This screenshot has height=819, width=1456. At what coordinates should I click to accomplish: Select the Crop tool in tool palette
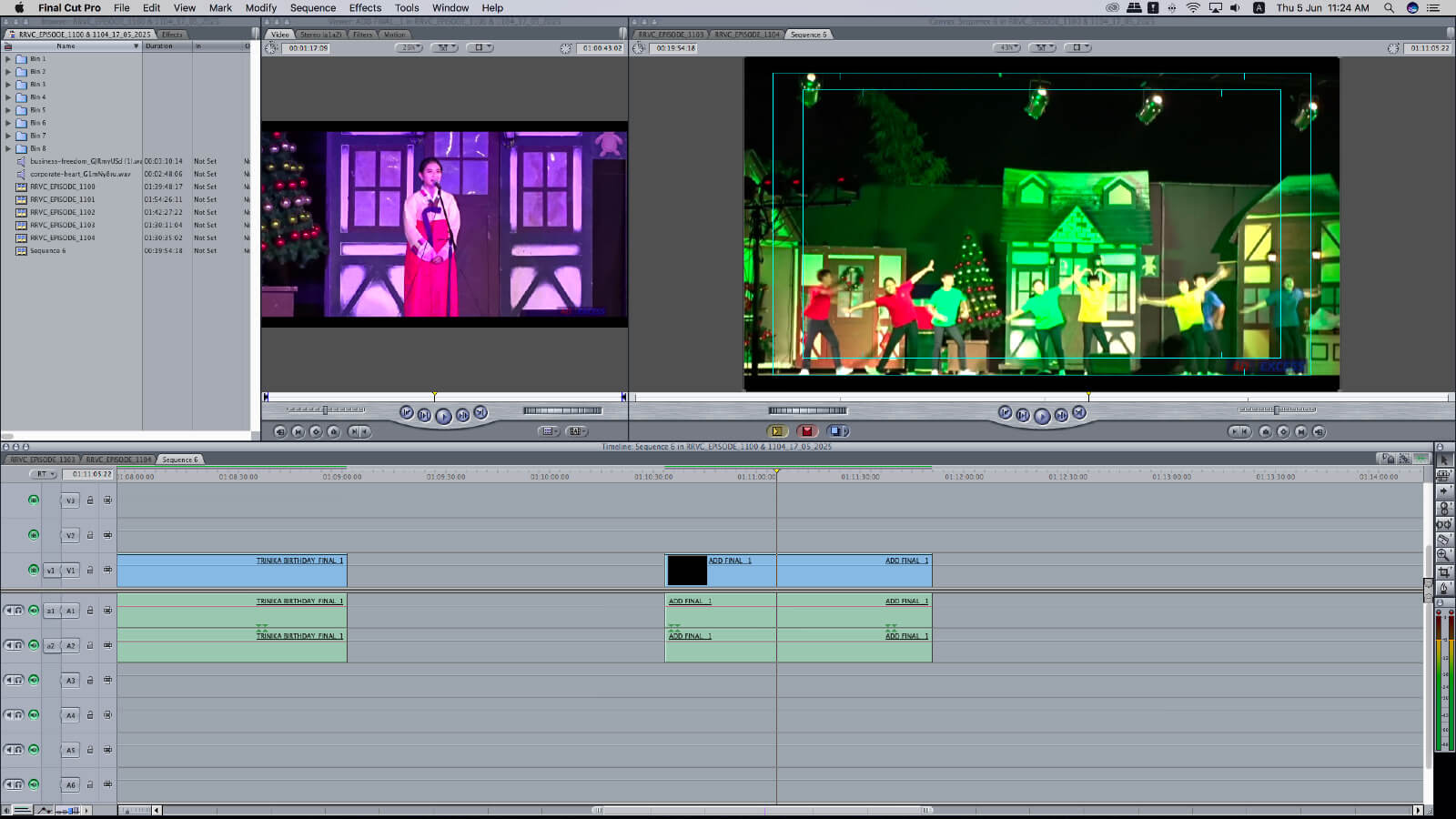(x=1444, y=572)
